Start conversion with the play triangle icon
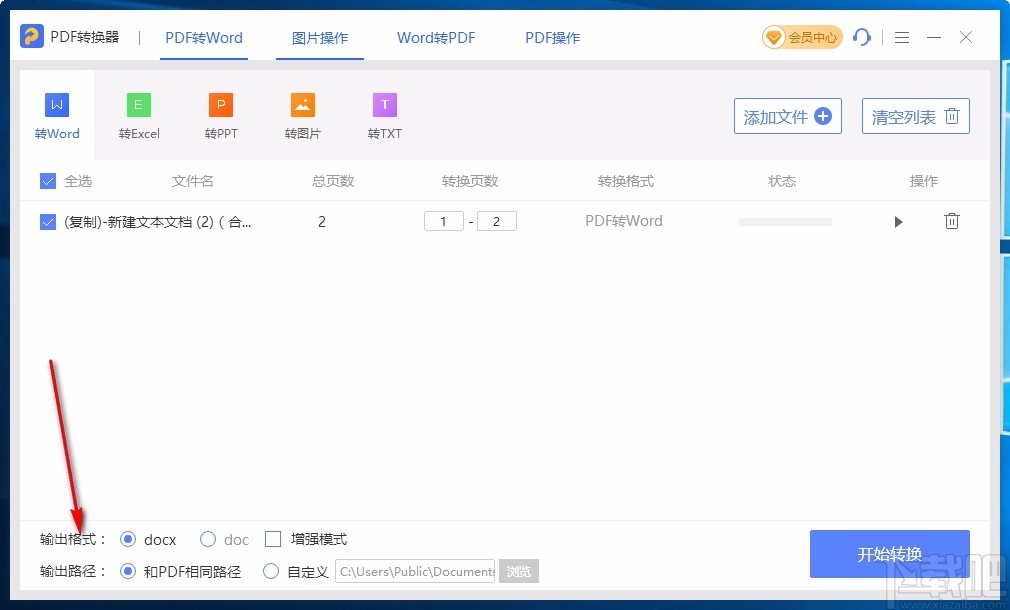The image size is (1010, 610). (898, 221)
